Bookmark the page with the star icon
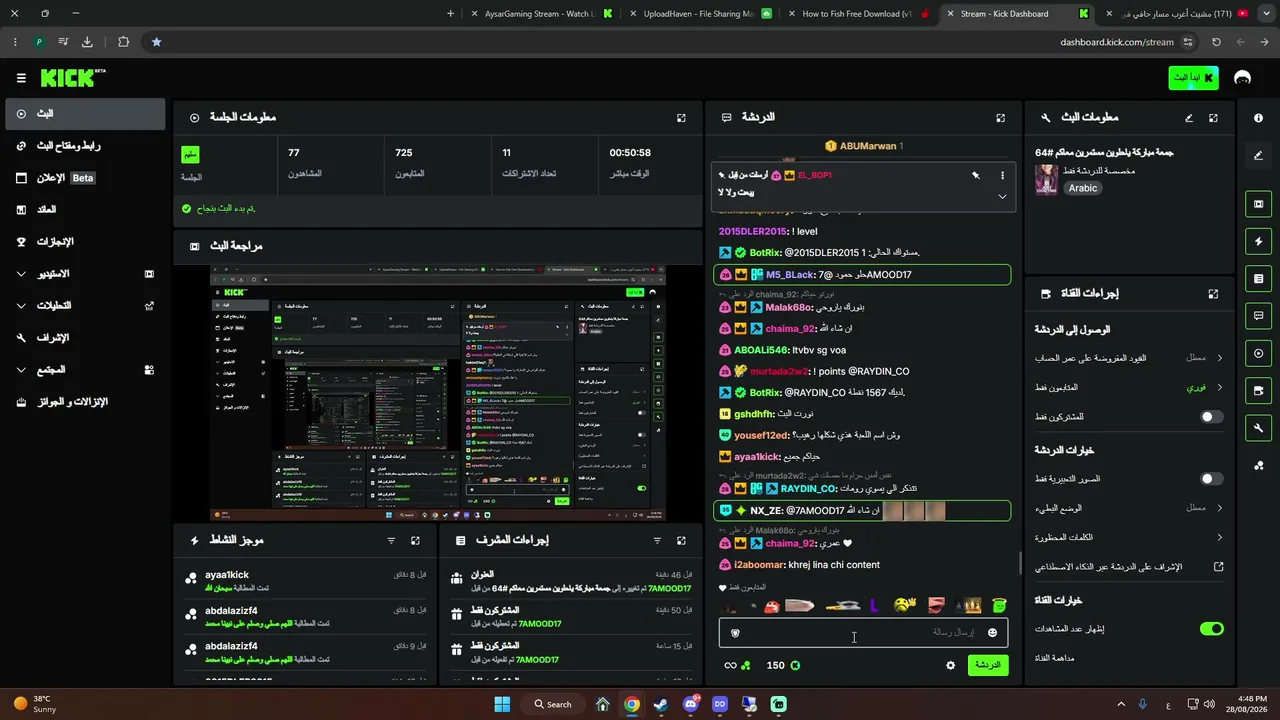Image resolution: width=1280 pixels, height=720 pixels. tap(156, 42)
